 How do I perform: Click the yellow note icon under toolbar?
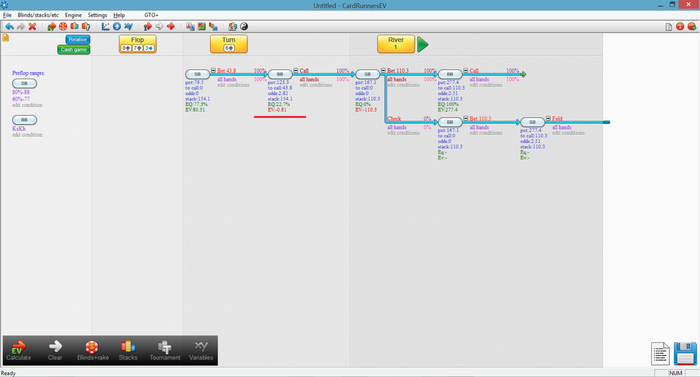[x=6, y=38]
